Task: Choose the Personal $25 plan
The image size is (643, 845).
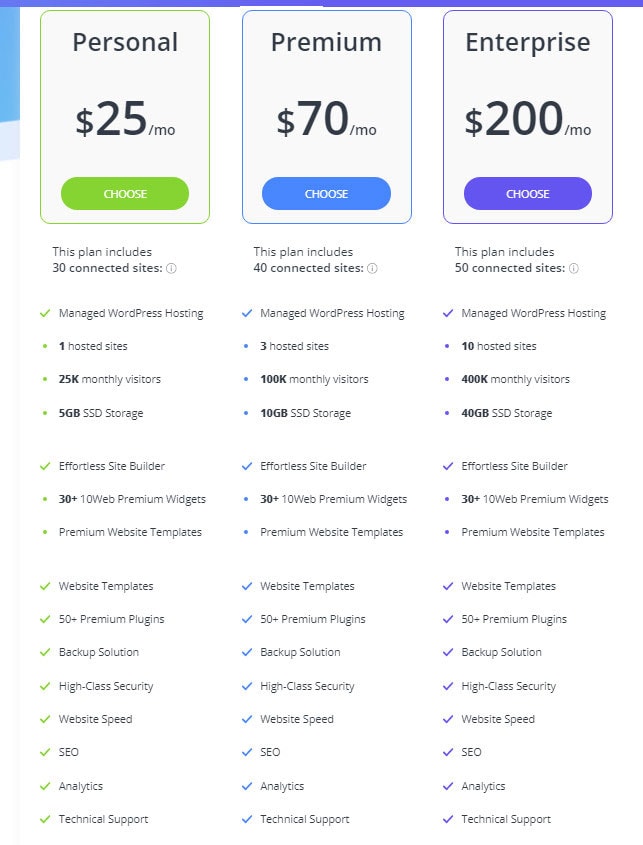Action: click(125, 194)
